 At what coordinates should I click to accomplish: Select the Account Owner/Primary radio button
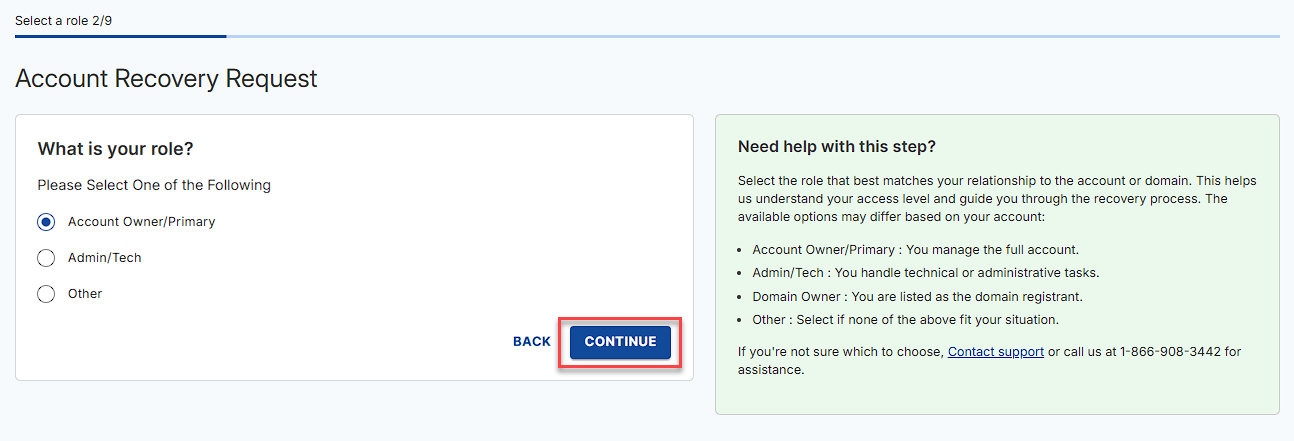point(46,222)
